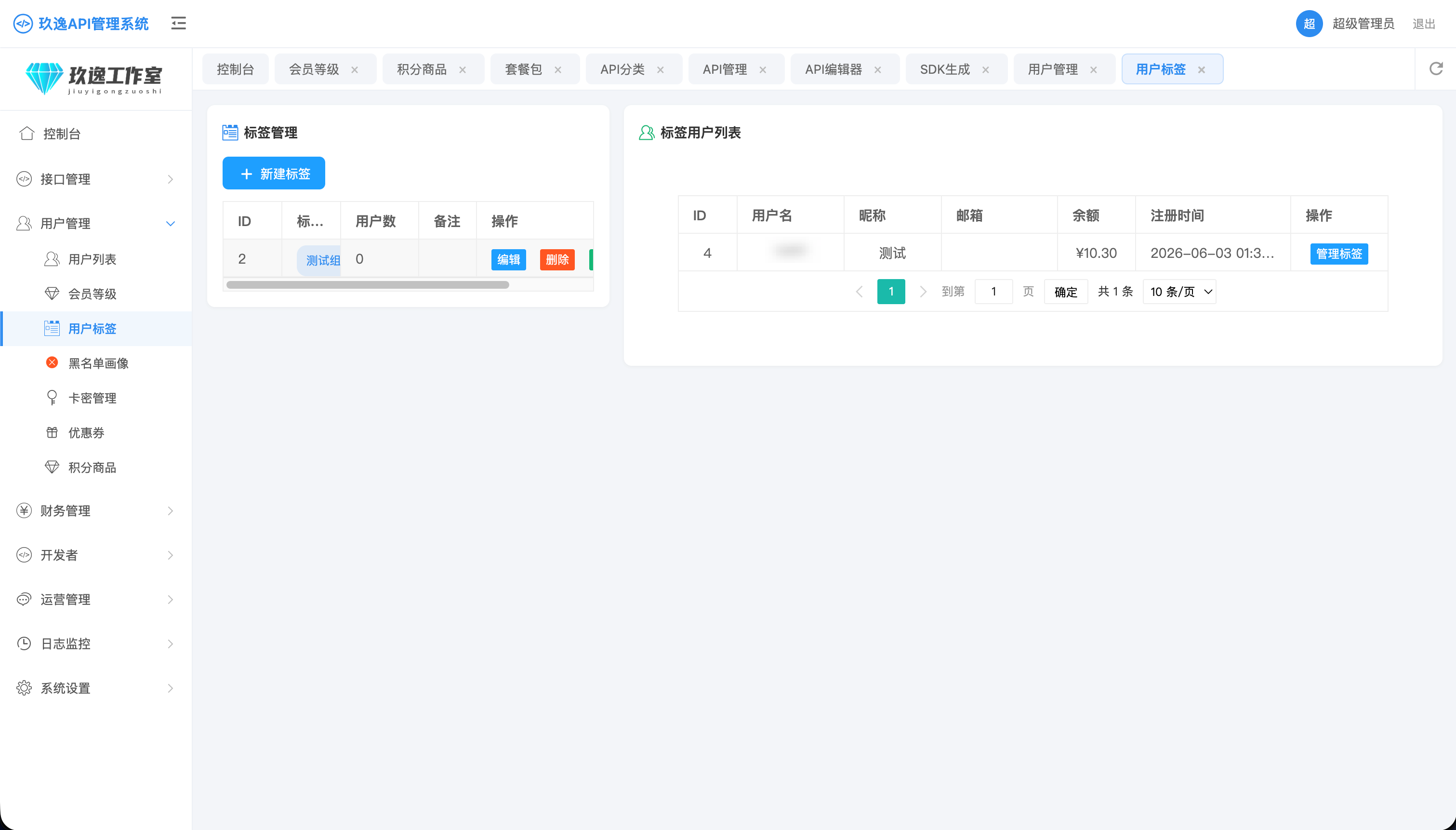Expand the 系统设置 menu chevron
Viewport: 1456px width, 830px height.
point(171,689)
